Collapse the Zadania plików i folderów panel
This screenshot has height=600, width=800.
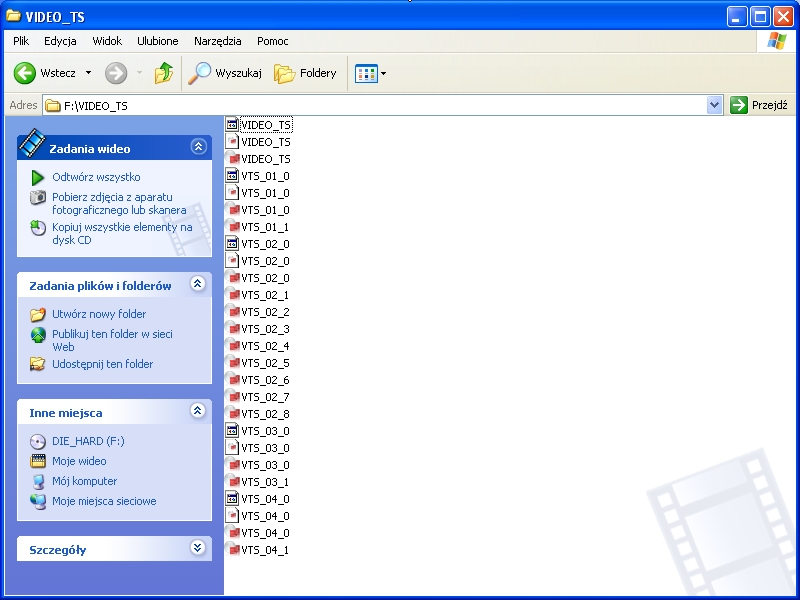(x=198, y=284)
